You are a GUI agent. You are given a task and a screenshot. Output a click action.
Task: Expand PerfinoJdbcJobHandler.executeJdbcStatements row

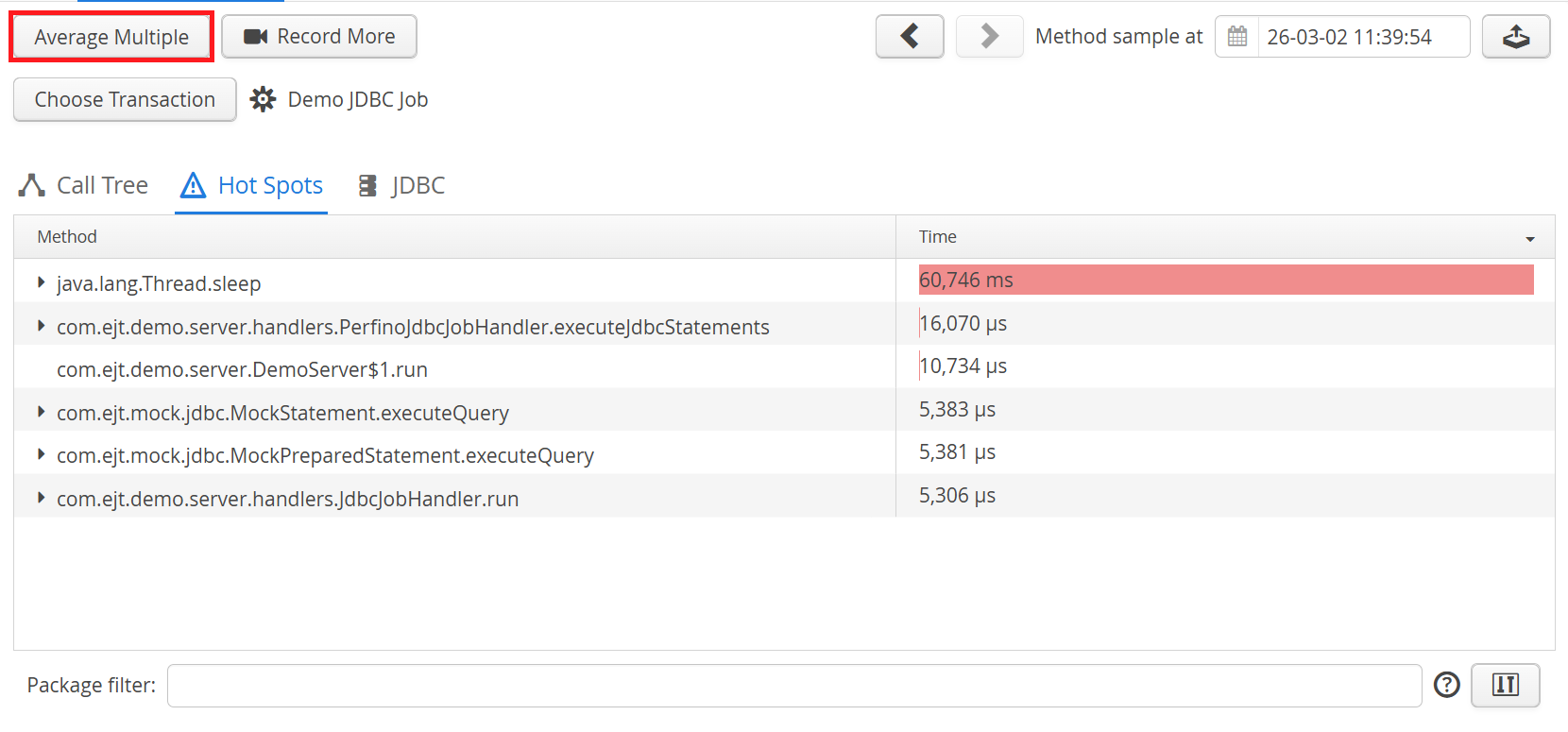41,326
